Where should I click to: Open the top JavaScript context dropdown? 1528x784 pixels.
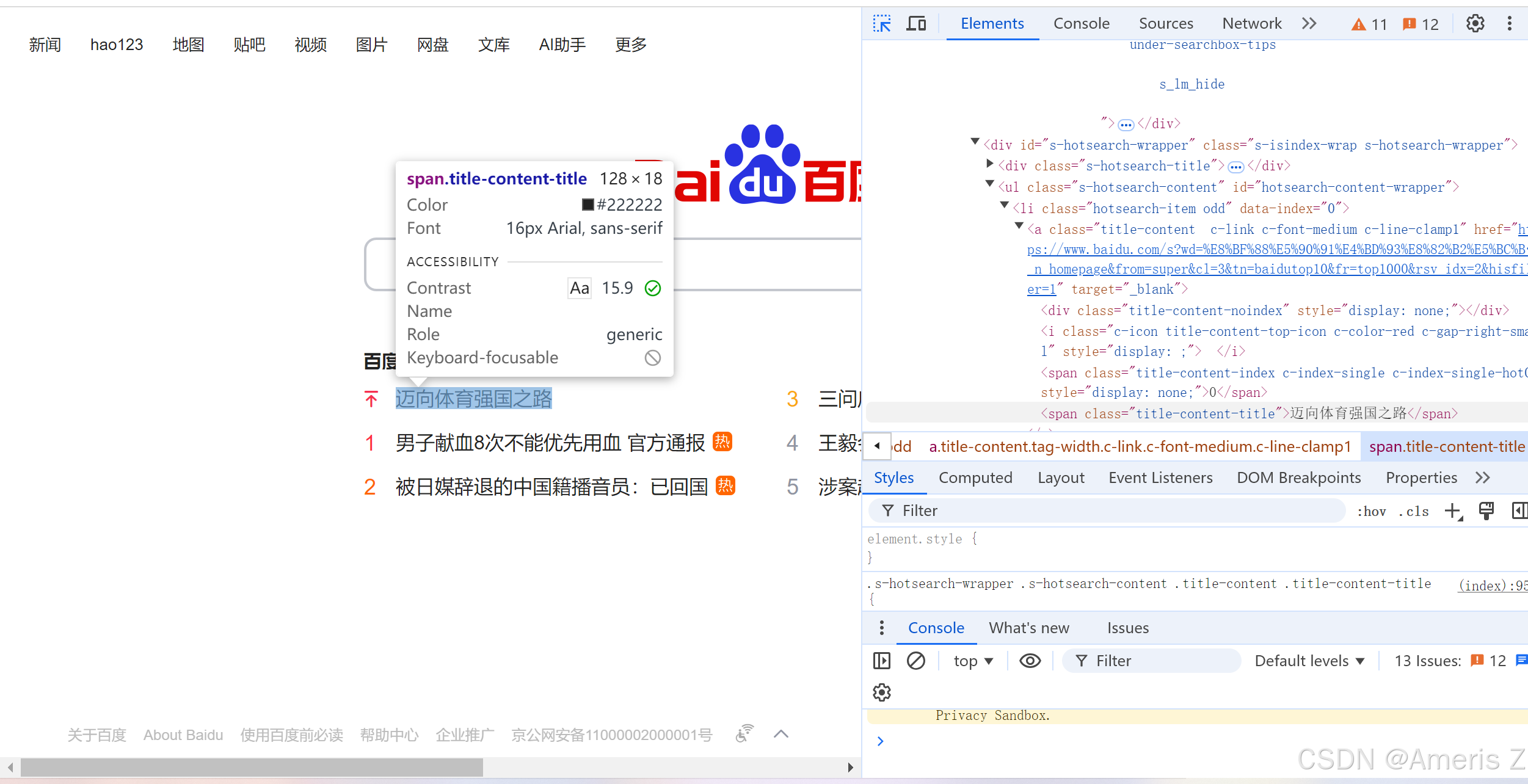tap(973, 661)
